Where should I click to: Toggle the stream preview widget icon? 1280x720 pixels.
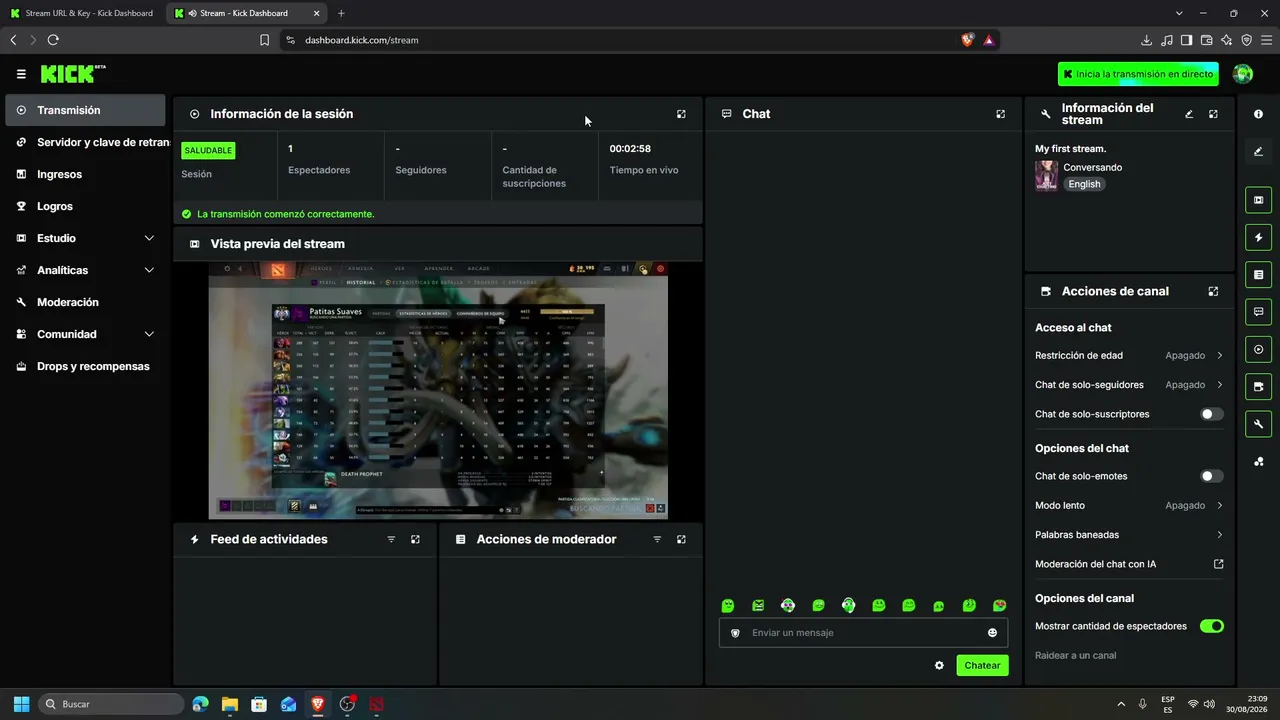[1258, 200]
